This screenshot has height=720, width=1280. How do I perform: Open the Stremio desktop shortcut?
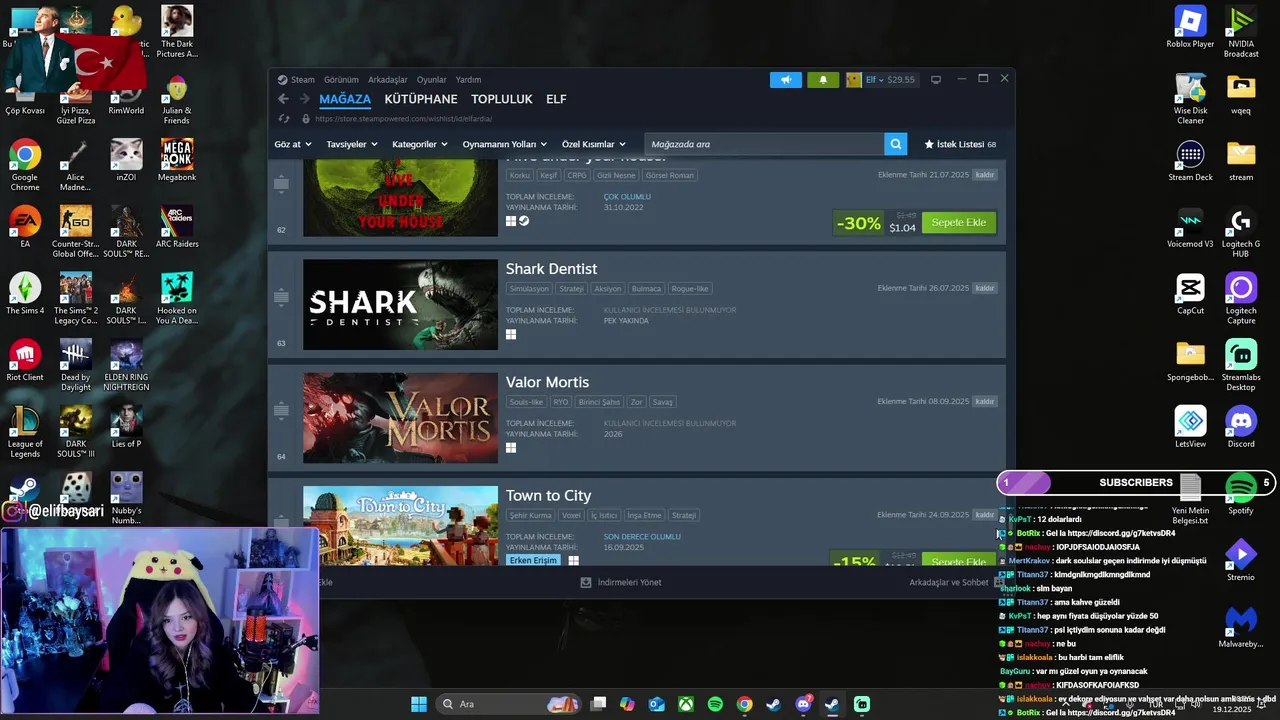[1241, 561]
